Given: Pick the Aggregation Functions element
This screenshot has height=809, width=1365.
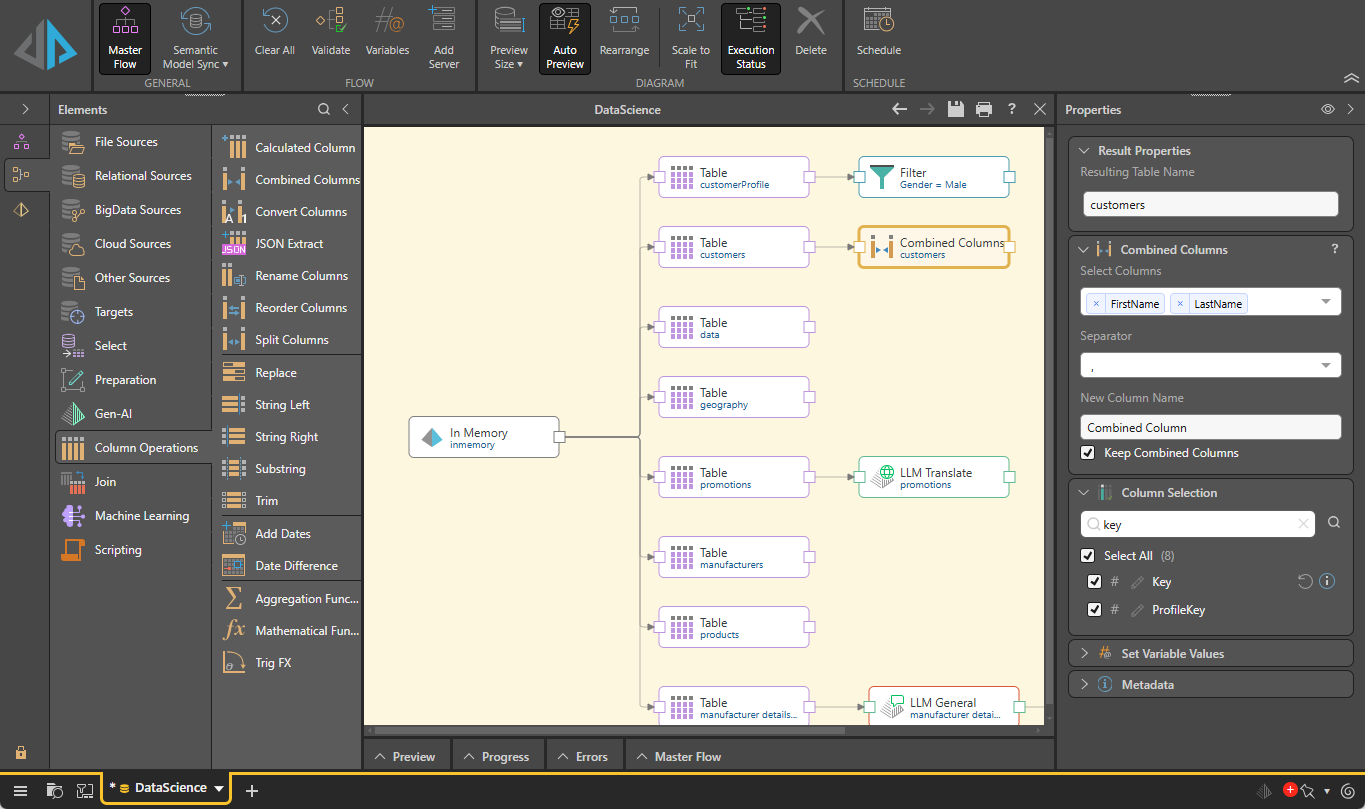Looking at the screenshot, I should tap(289, 599).
